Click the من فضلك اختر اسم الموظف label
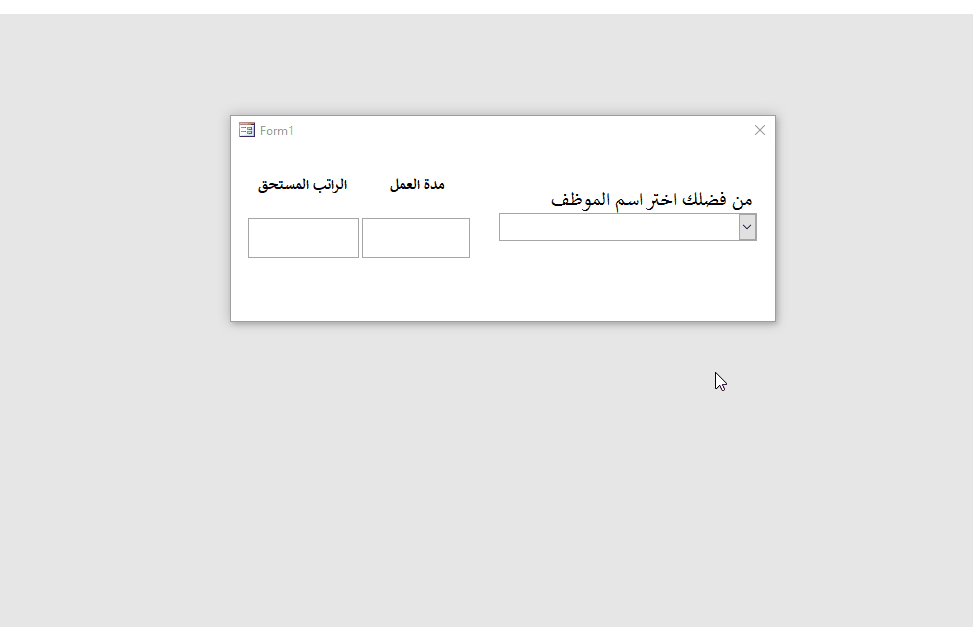 [652, 200]
